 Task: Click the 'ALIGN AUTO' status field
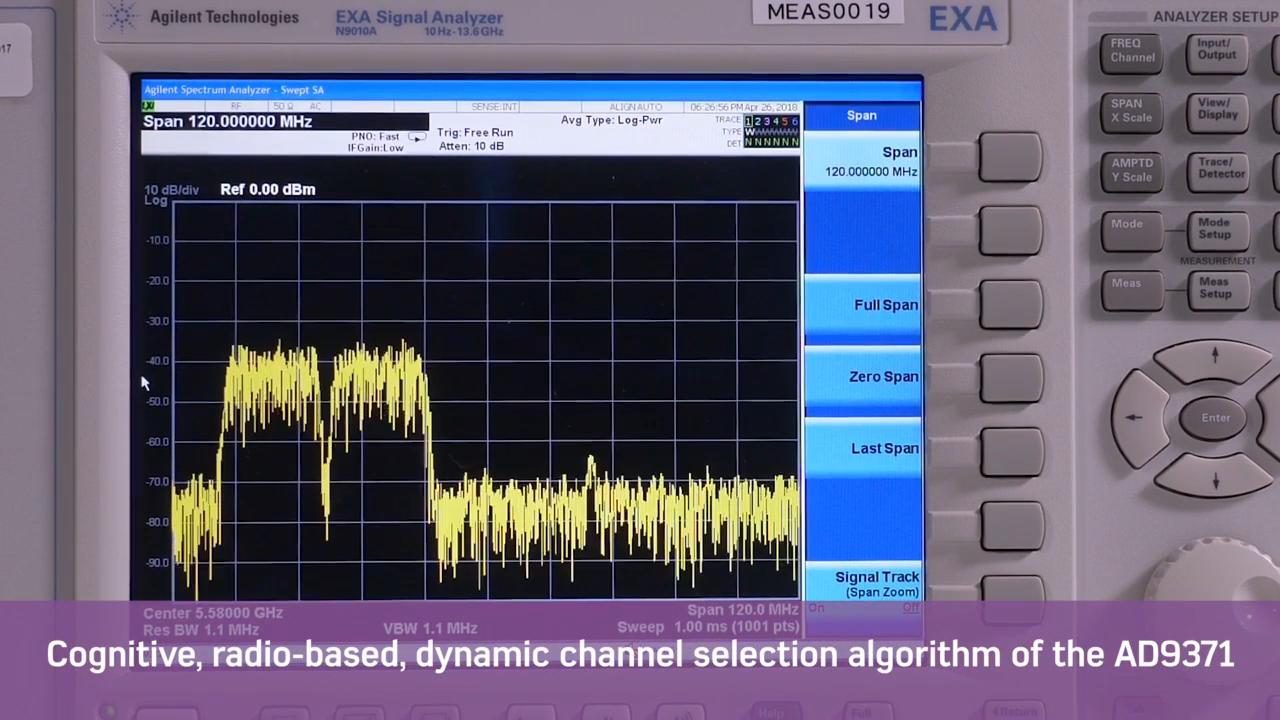click(x=636, y=107)
